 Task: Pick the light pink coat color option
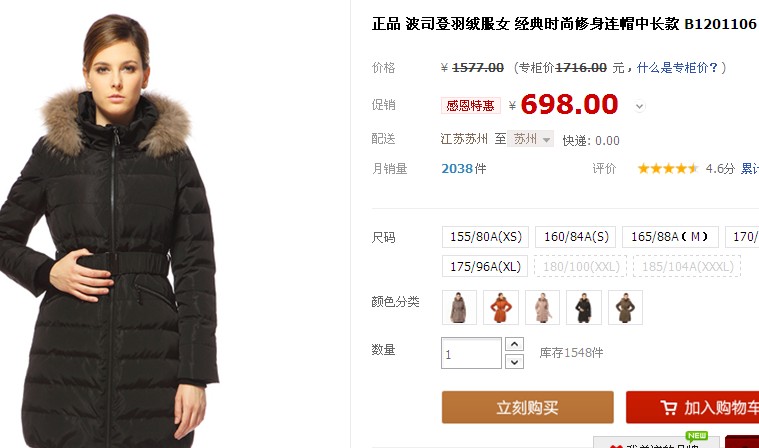tap(543, 307)
